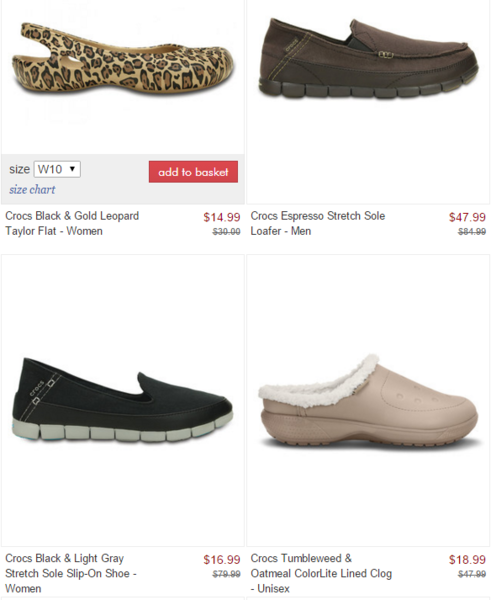491x600 pixels.
Task: Click the crossed-out $84.99 original price
Action: point(472,232)
